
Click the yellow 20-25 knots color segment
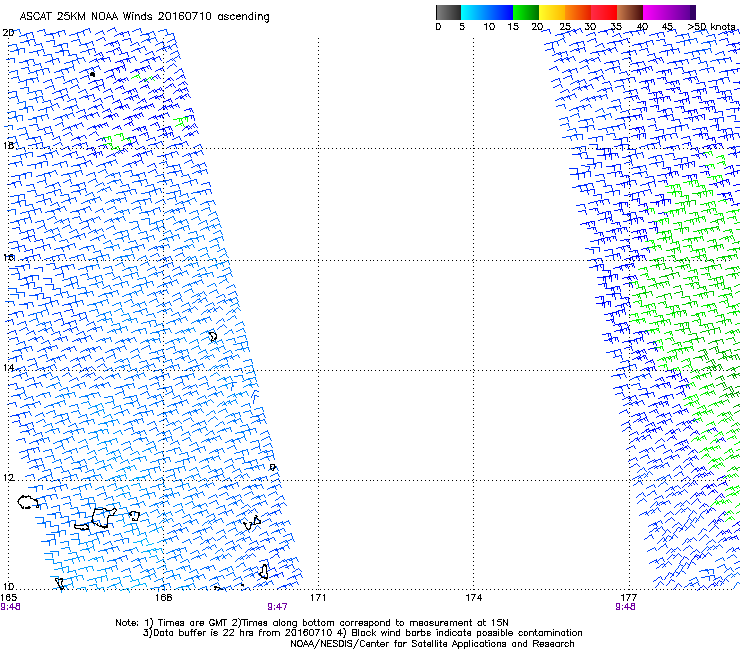tap(552, 12)
